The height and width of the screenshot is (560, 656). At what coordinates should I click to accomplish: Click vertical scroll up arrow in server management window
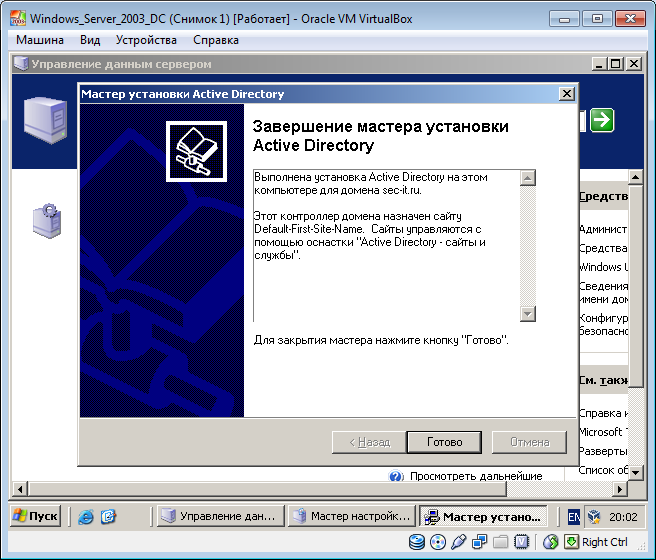[636, 178]
